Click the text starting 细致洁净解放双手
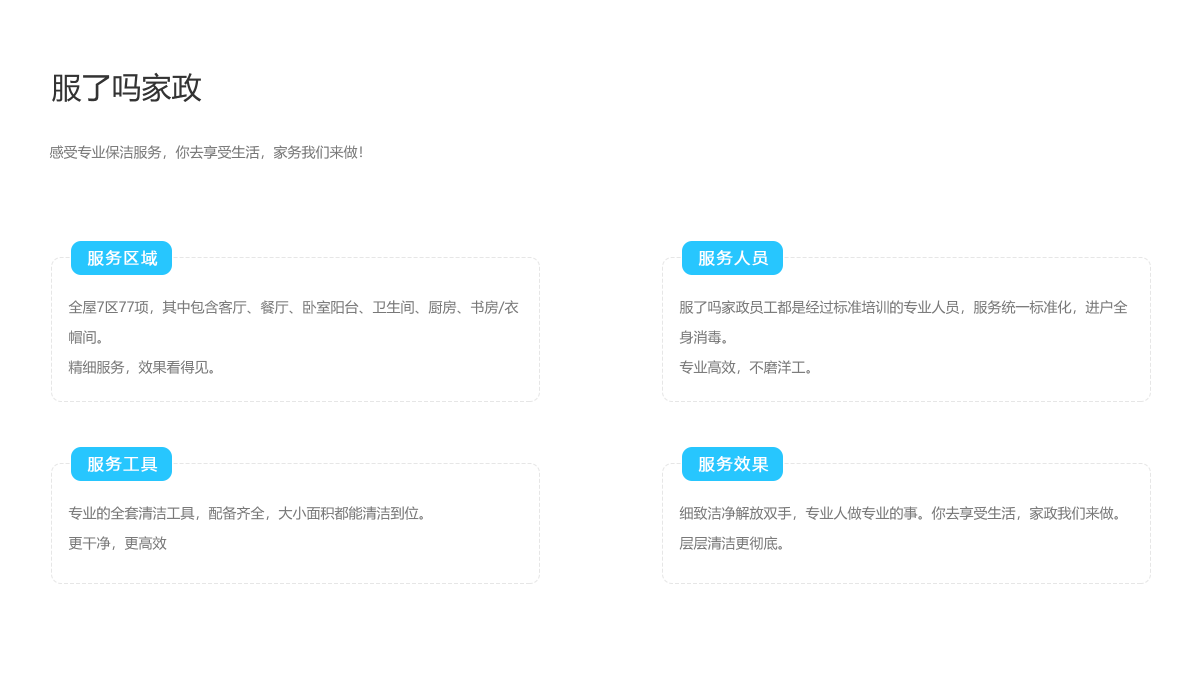The height and width of the screenshot is (683, 1200). pyautogui.click(x=903, y=513)
